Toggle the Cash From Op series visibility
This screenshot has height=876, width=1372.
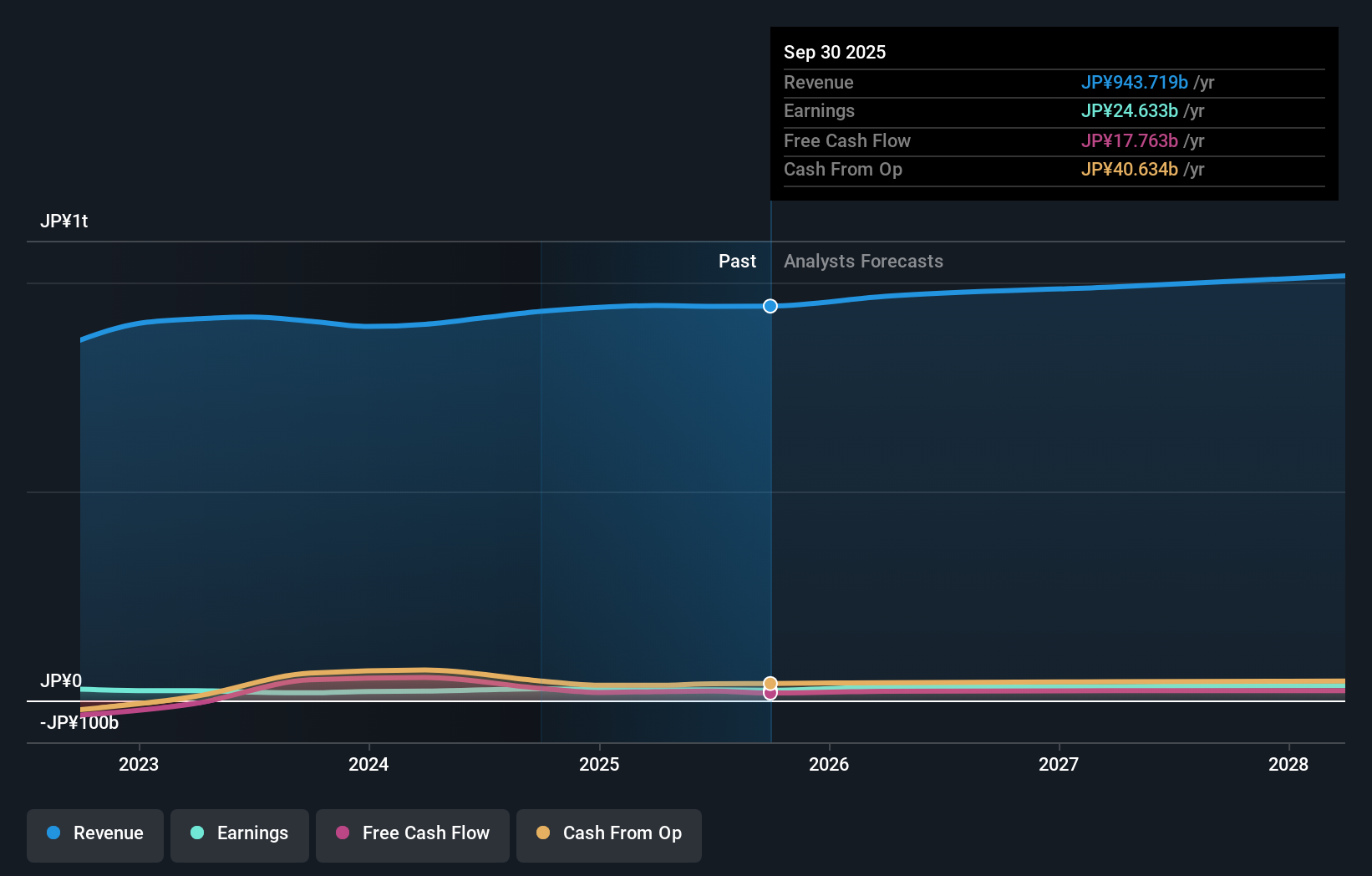point(608,835)
